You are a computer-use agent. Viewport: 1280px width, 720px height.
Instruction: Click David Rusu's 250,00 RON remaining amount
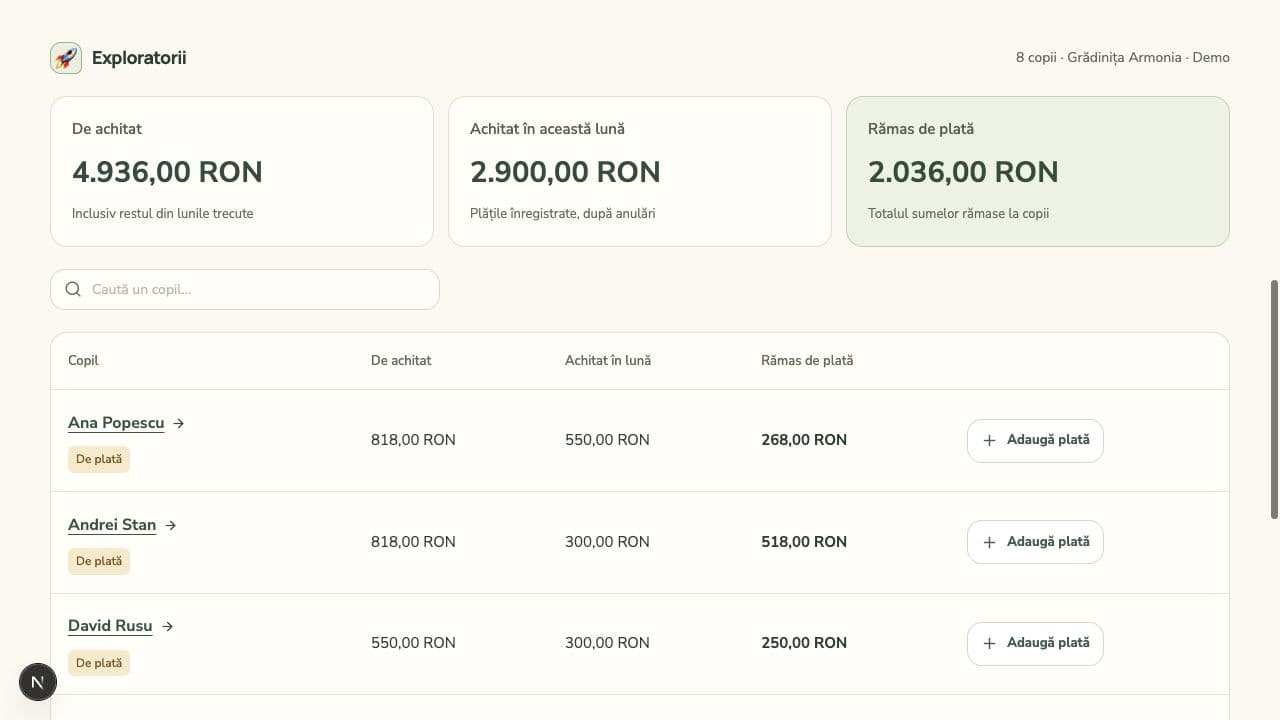[x=804, y=643]
